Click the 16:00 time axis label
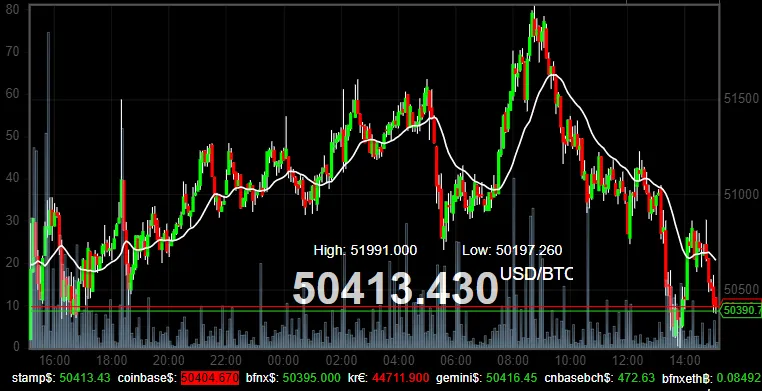Image resolution: width=762 pixels, height=391 pixels. [x=53, y=360]
